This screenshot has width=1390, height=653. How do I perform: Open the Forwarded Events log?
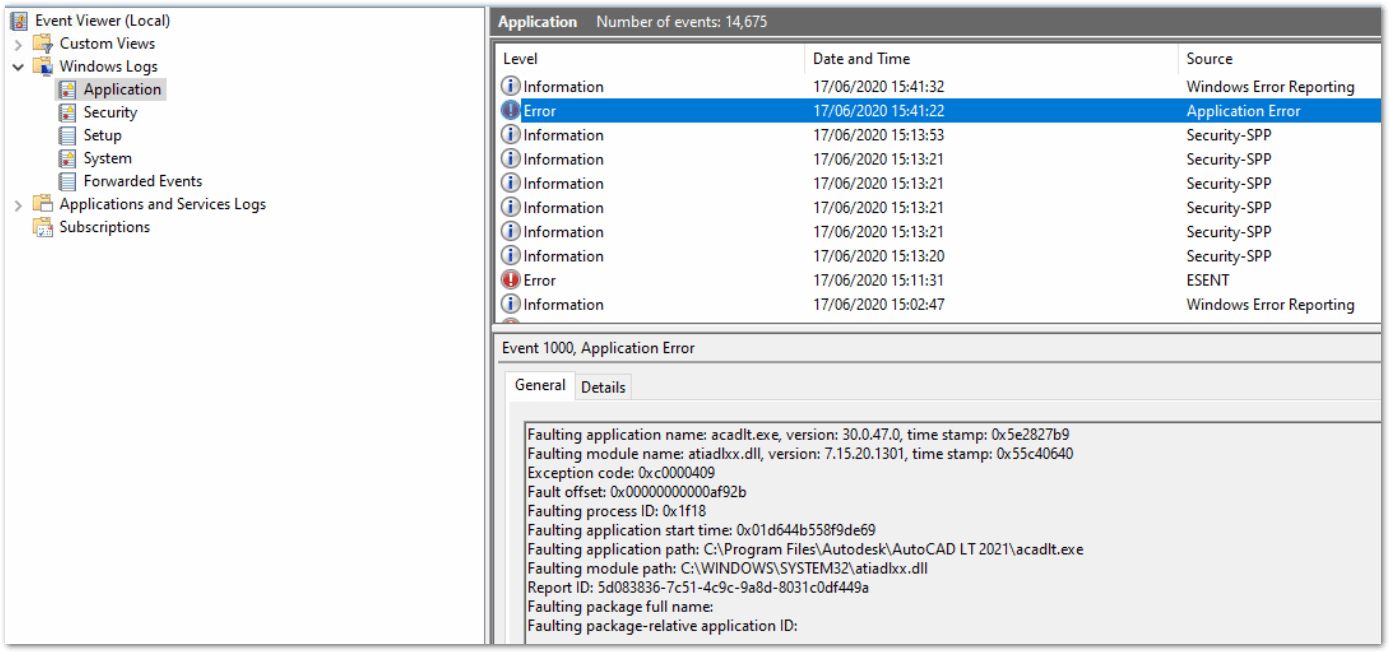[x=140, y=181]
